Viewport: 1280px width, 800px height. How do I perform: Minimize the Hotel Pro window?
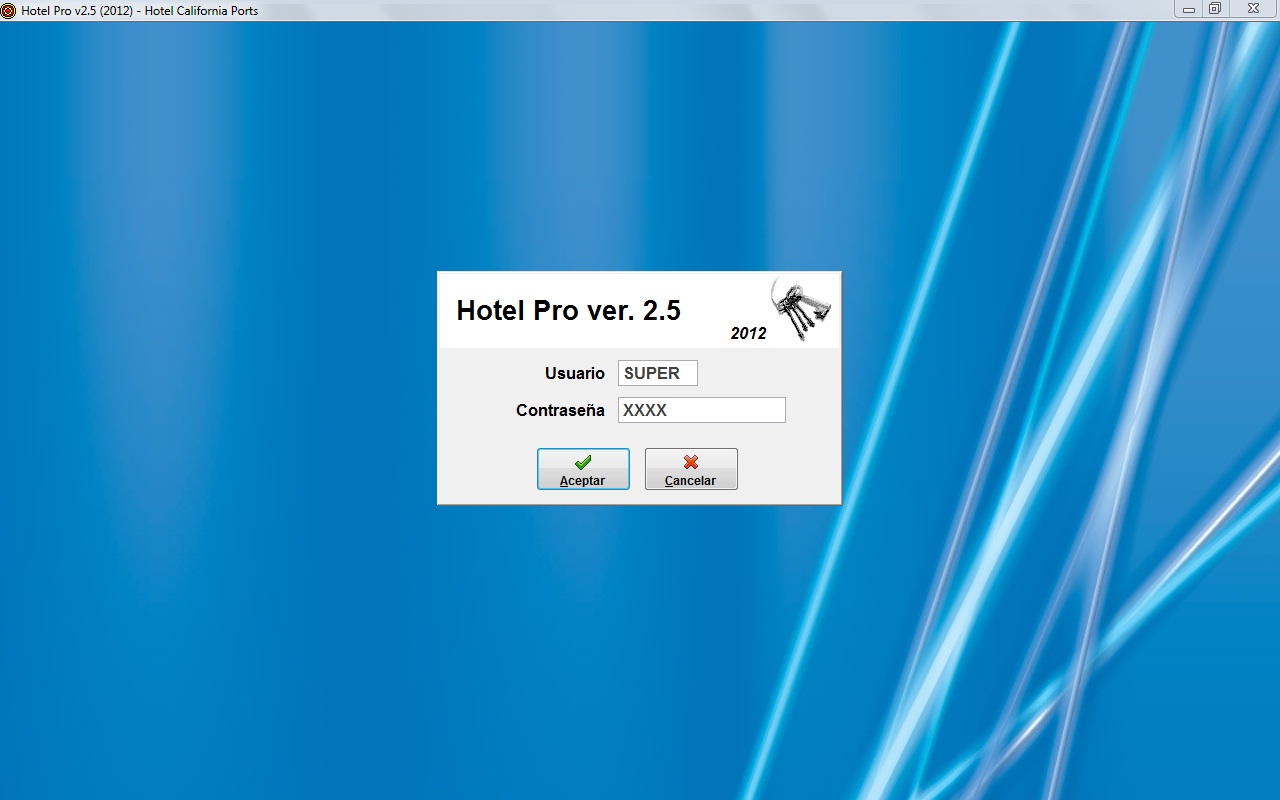[x=1188, y=9]
